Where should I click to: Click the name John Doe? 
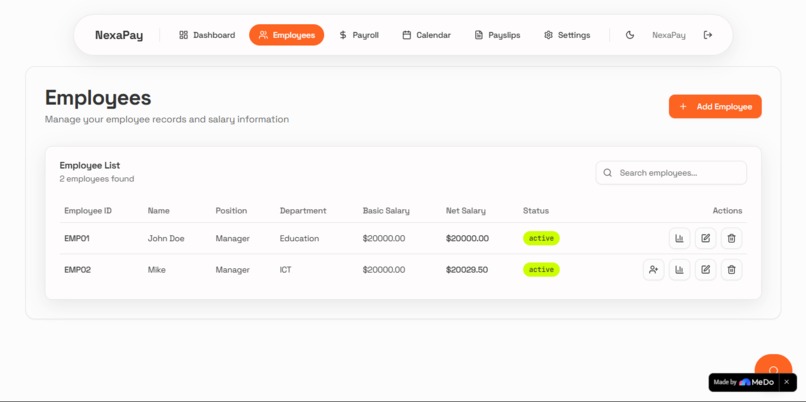166,239
